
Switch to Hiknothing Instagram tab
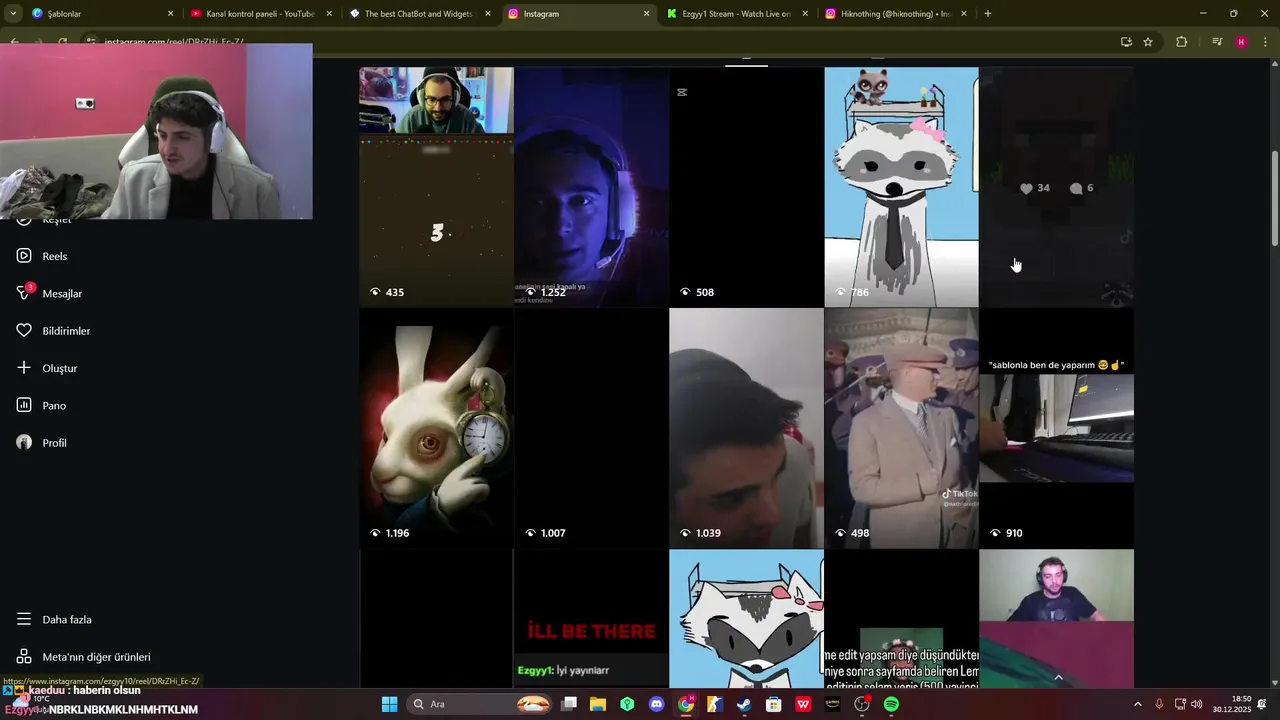pos(895,14)
